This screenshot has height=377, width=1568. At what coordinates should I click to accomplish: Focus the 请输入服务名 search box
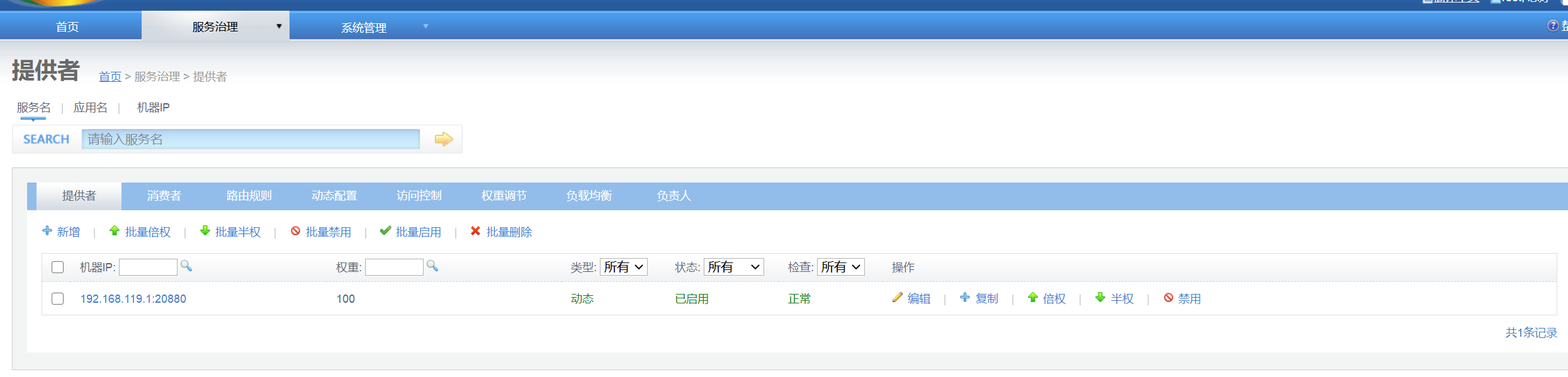point(251,139)
